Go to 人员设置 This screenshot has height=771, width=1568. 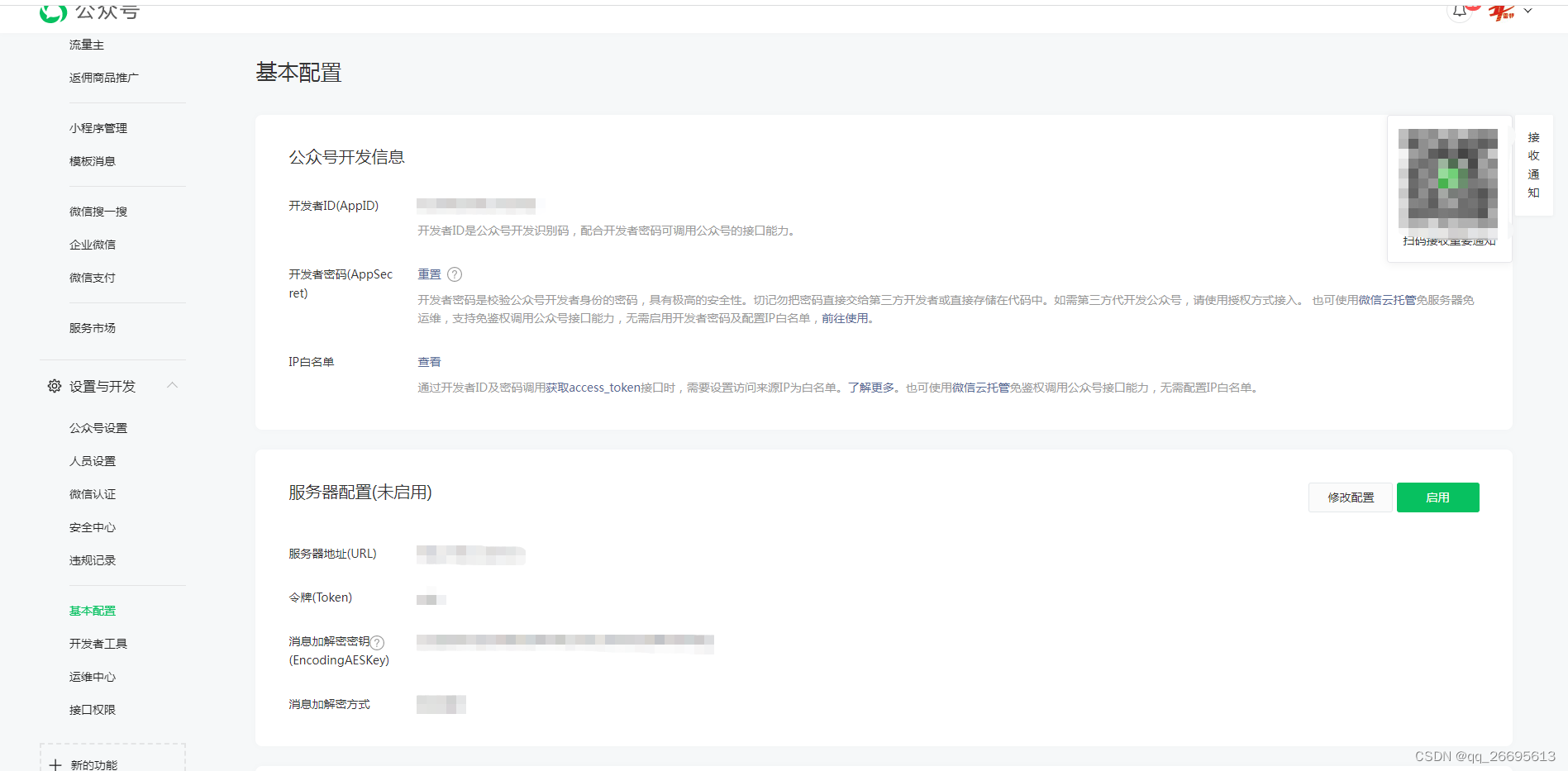pos(93,461)
